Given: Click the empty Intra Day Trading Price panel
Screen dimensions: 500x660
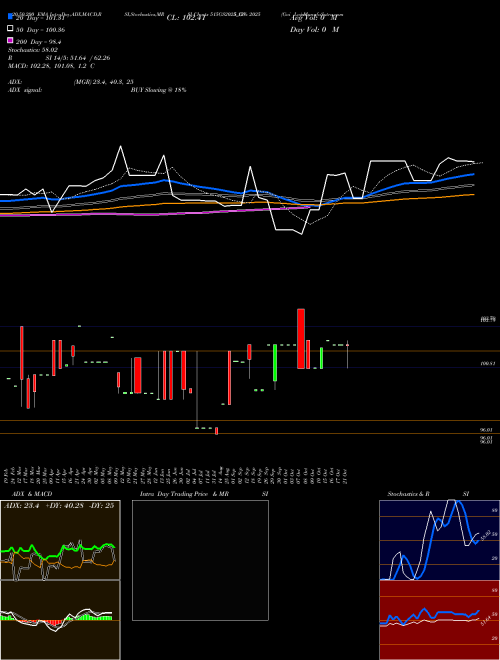Looking at the screenshot, I should (200, 560).
